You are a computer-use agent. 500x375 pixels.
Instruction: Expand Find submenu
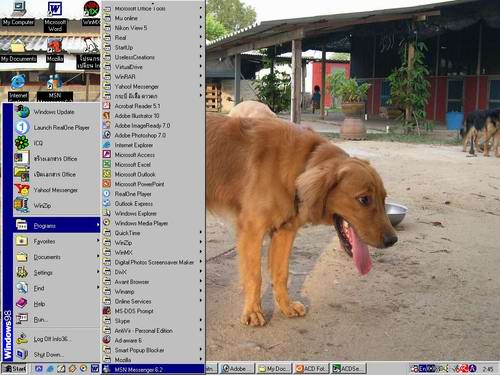coord(57,288)
